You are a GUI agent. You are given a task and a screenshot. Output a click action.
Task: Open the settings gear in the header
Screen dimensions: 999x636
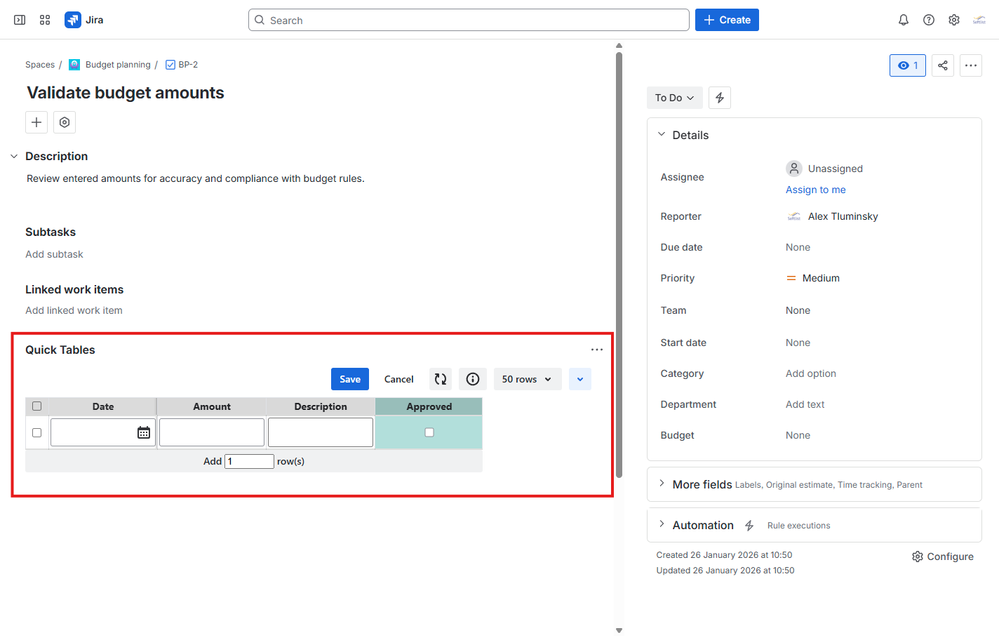[954, 20]
